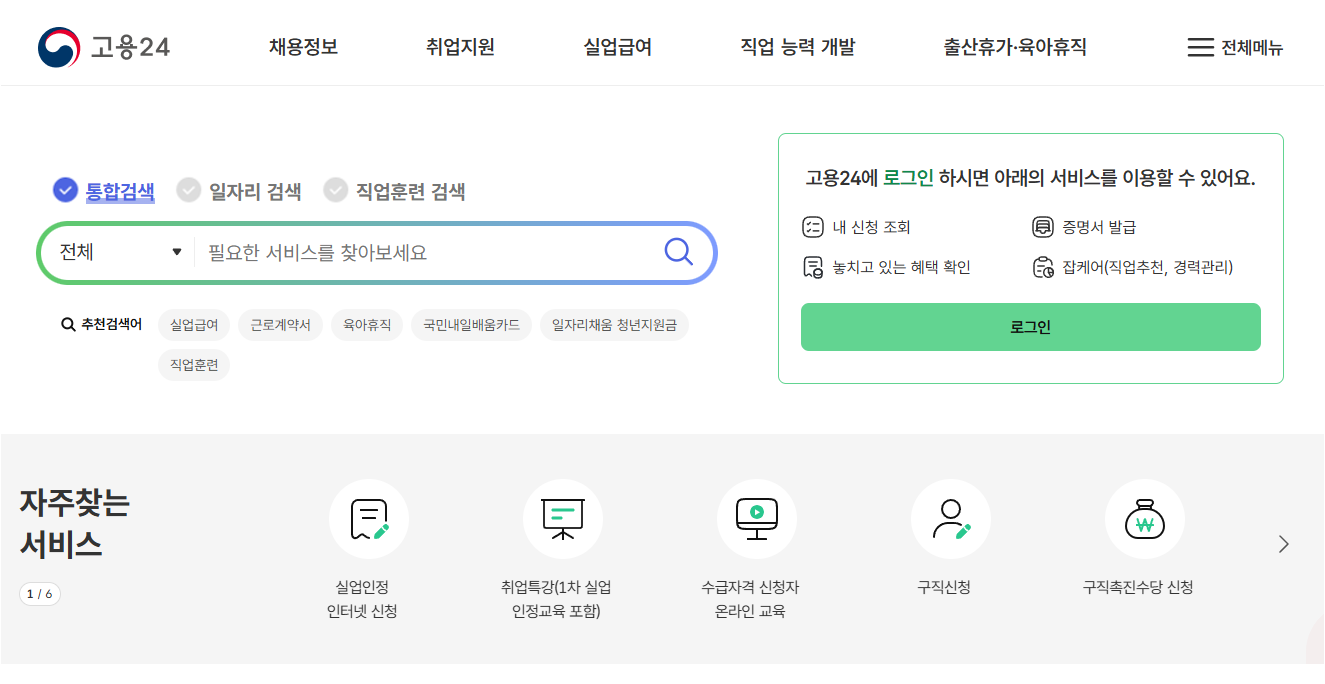Click the 직업훈련 suggested keyword

coord(194,365)
